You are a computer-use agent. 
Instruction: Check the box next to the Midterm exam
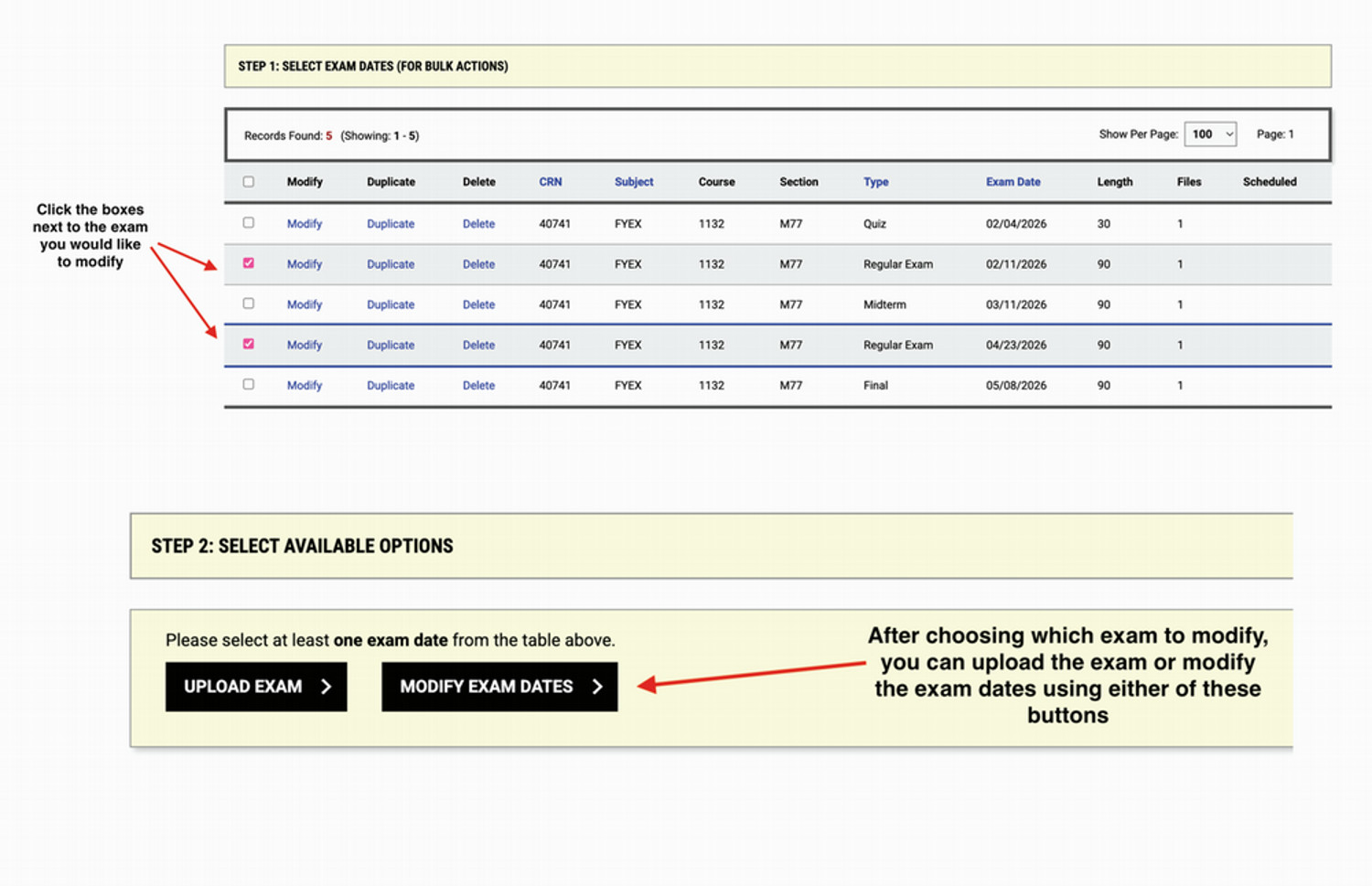248,304
